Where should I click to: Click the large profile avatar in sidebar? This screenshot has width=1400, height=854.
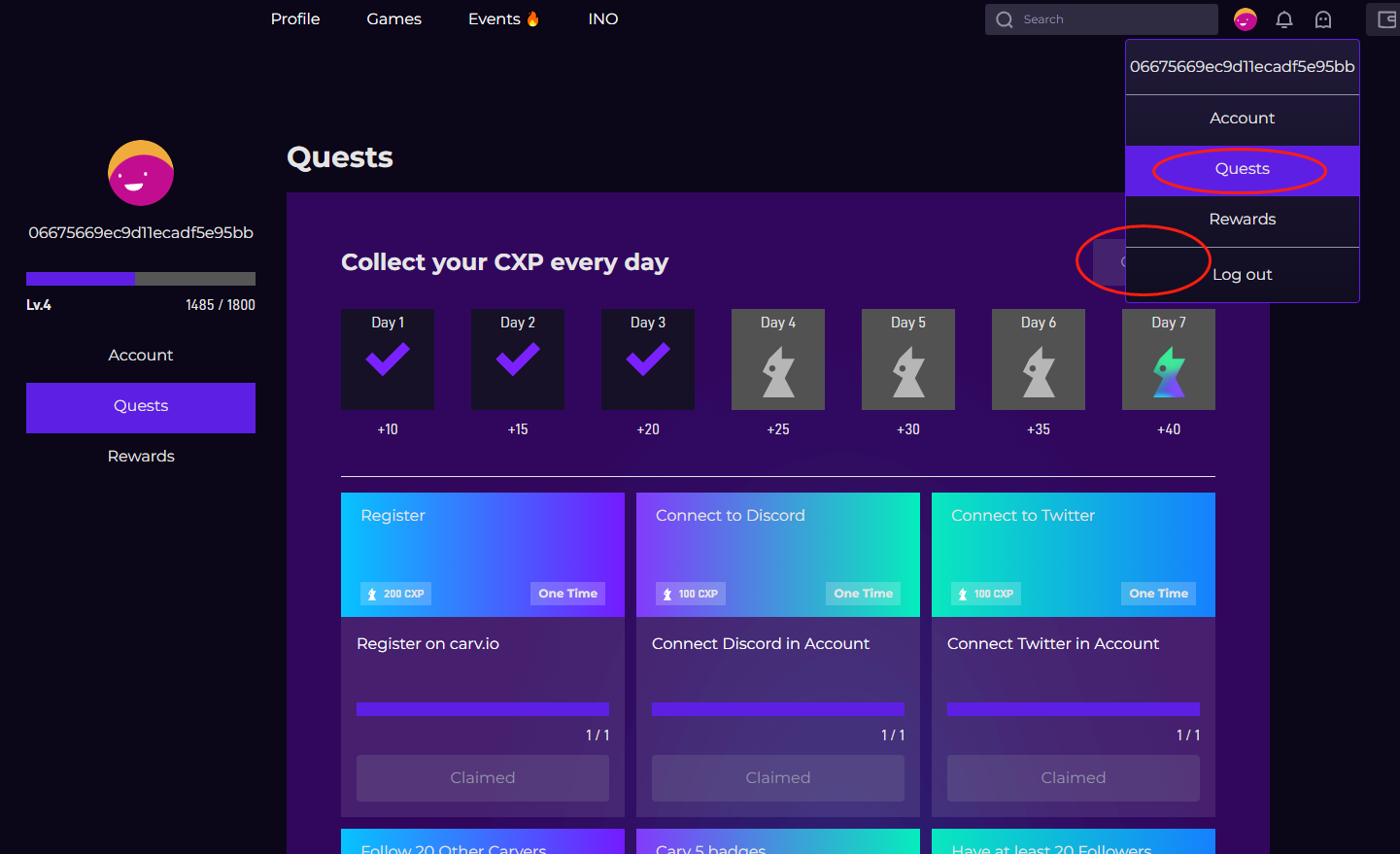tap(141, 173)
